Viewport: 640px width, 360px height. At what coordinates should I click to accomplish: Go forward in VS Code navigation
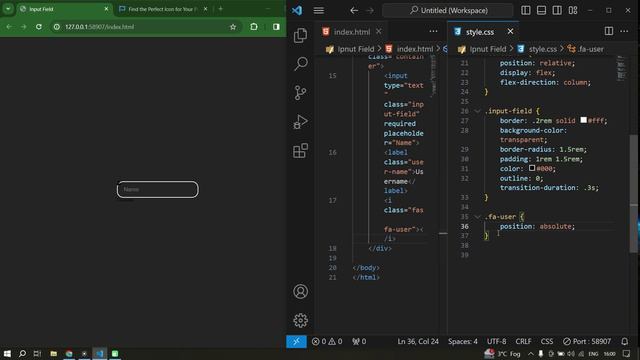370,11
